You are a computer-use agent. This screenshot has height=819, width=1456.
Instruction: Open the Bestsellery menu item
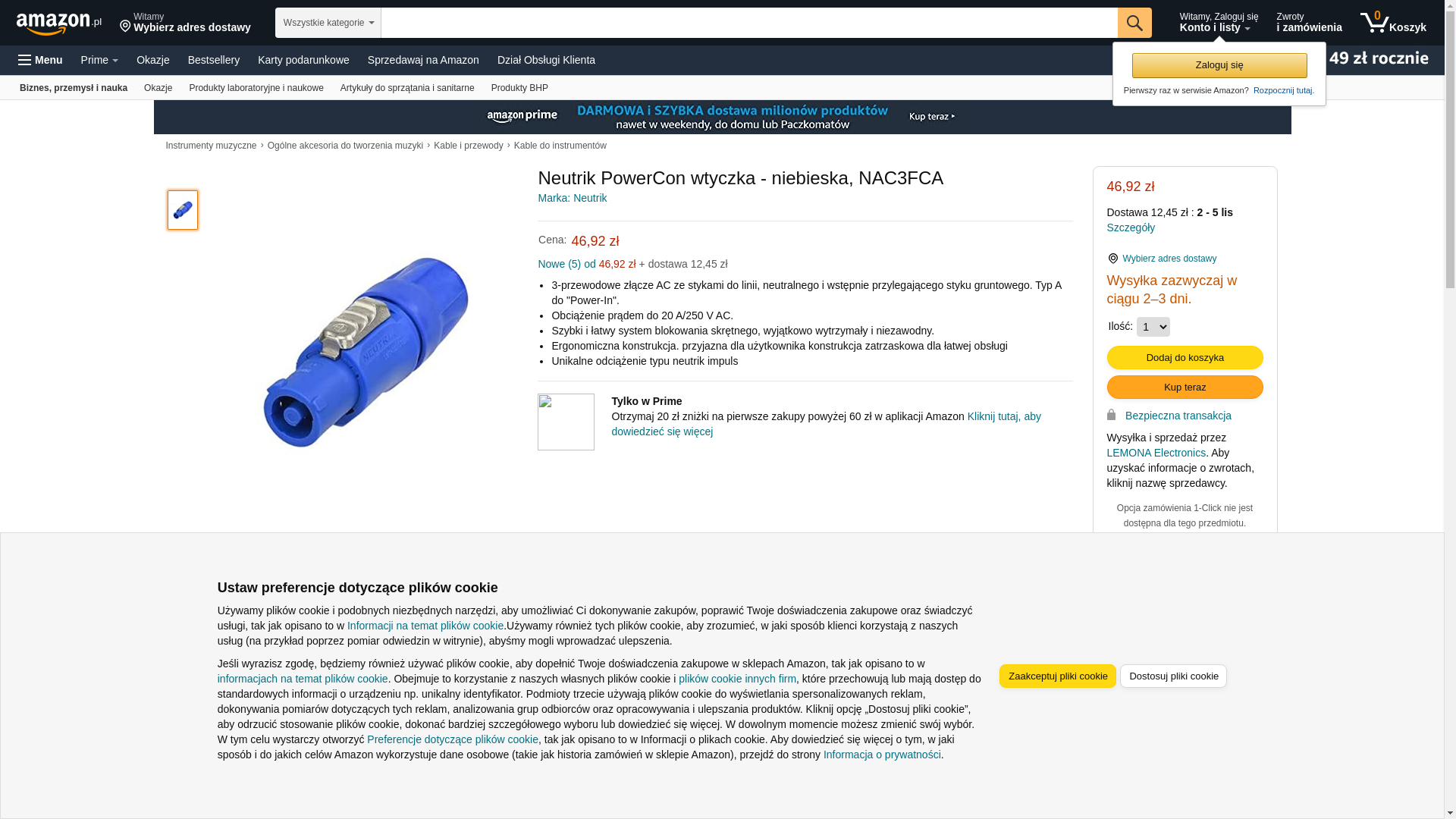pyautogui.click(x=214, y=60)
